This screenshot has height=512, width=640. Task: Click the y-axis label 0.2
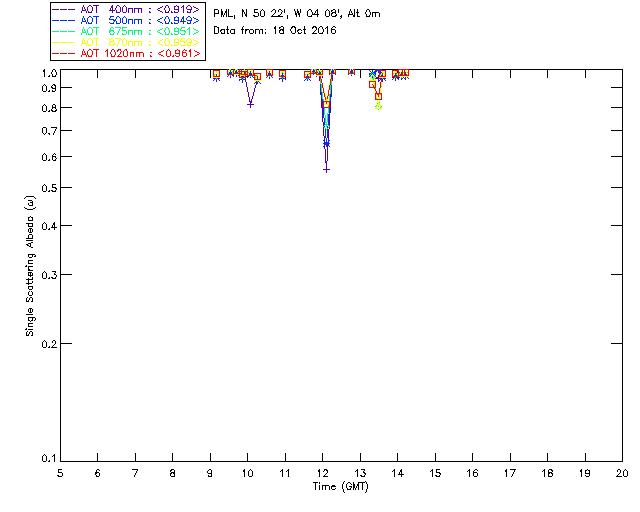click(49, 344)
